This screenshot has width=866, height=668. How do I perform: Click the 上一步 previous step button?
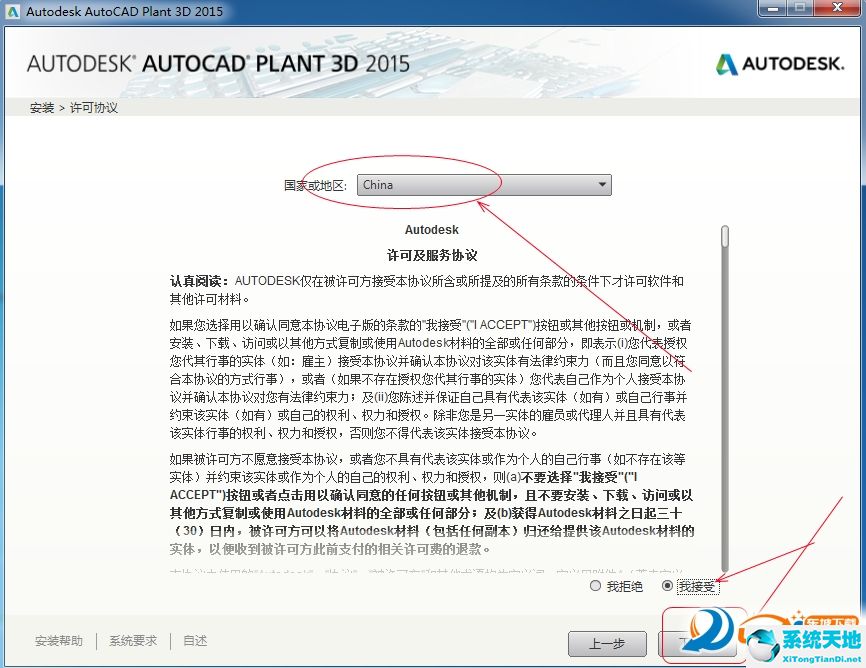(608, 644)
